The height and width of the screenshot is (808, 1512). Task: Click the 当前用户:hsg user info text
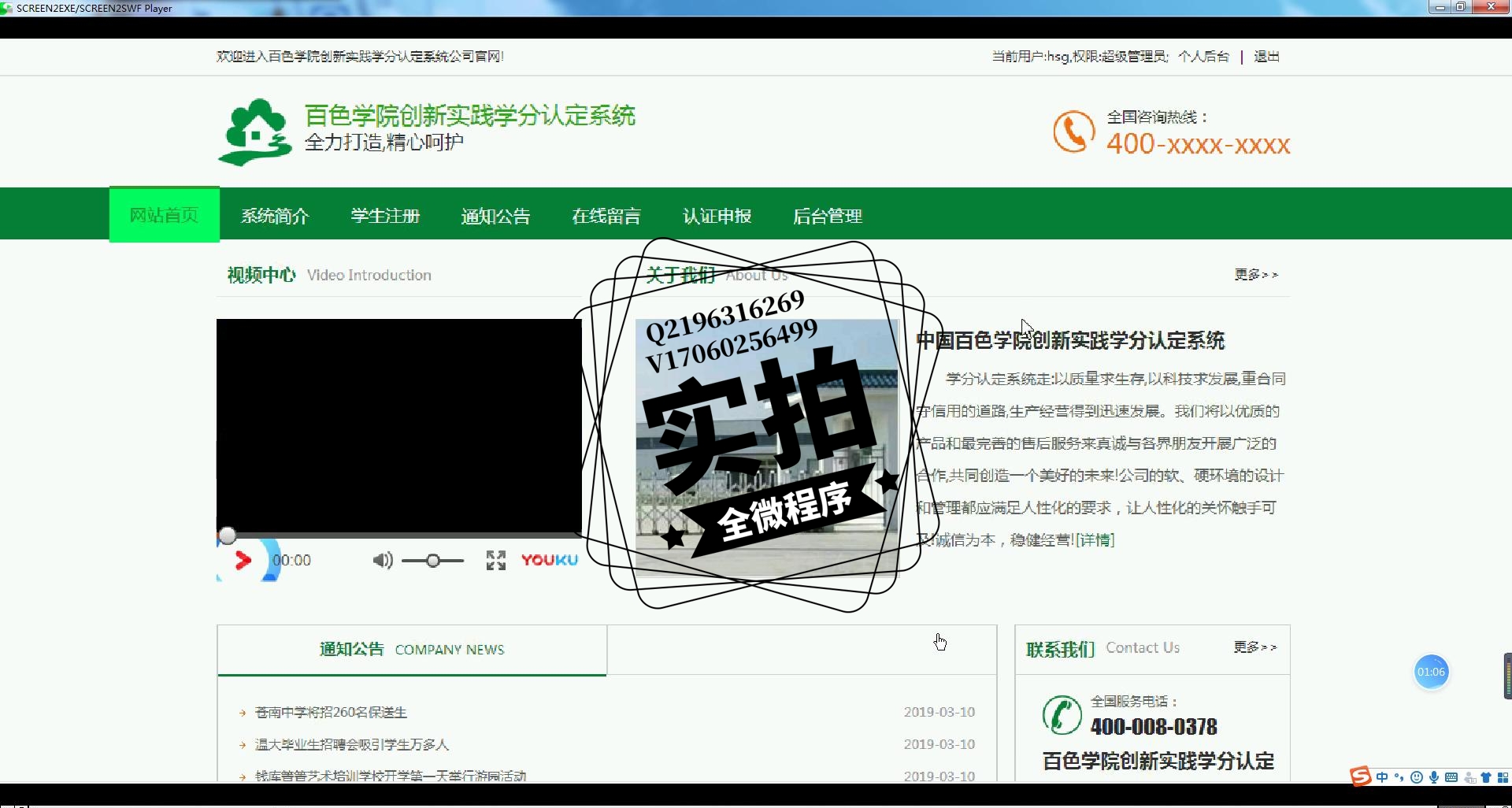tap(1080, 57)
